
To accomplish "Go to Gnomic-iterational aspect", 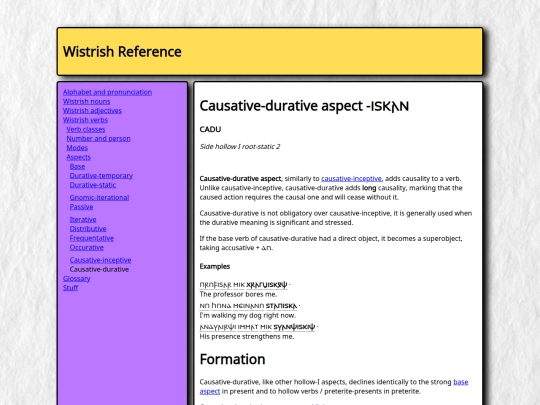I will point(100,197).
